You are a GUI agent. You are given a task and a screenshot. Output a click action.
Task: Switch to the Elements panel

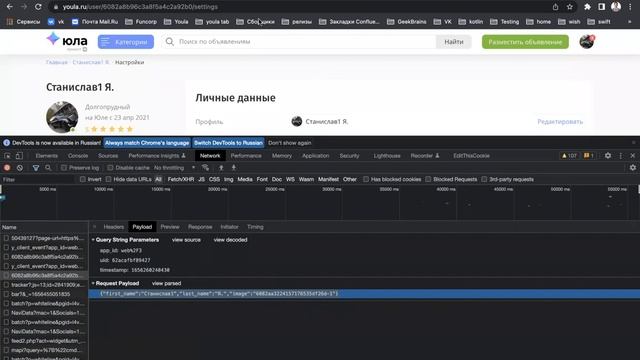tap(47, 156)
